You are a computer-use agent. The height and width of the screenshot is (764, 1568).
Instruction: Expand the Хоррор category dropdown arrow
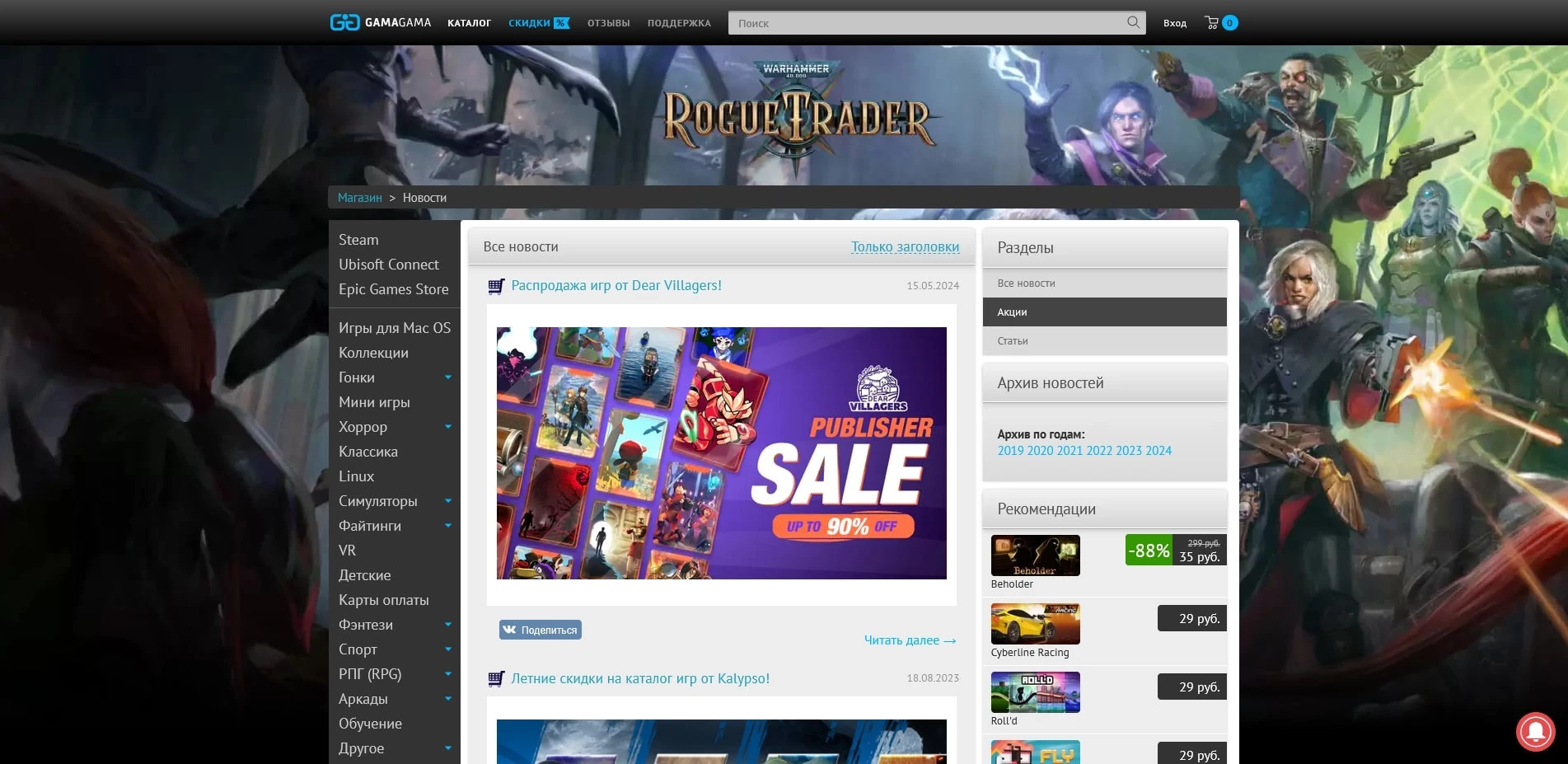(x=448, y=427)
